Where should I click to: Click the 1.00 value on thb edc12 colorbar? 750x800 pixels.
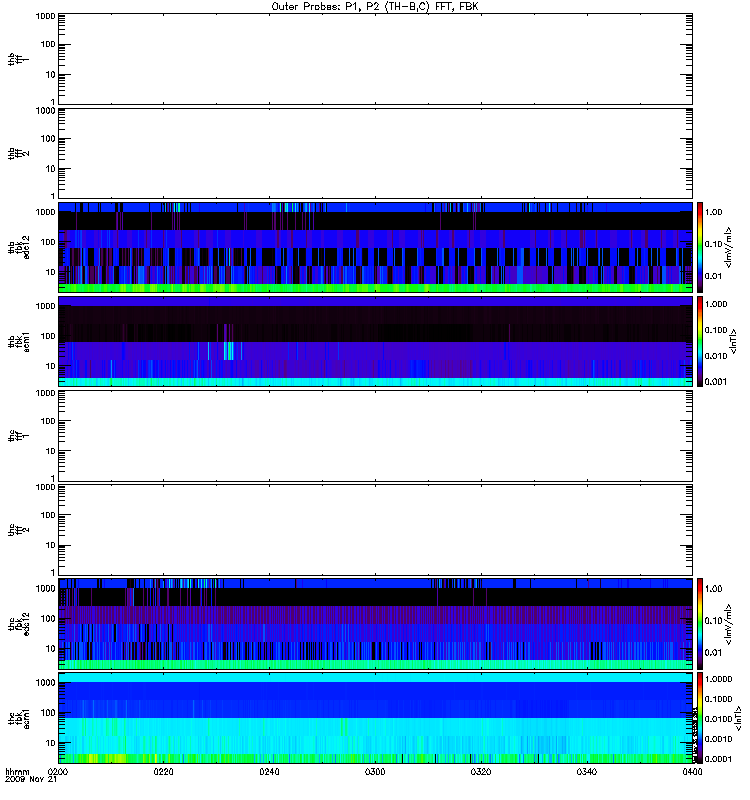[x=713, y=212]
